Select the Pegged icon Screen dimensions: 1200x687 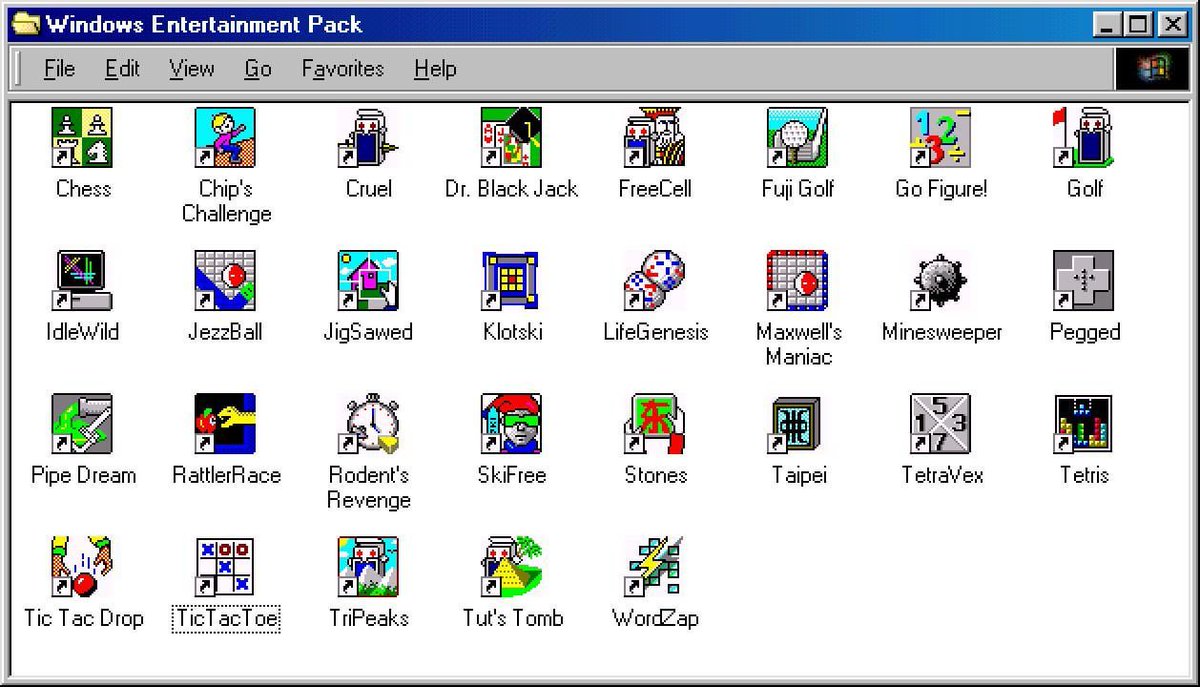coord(1084,281)
